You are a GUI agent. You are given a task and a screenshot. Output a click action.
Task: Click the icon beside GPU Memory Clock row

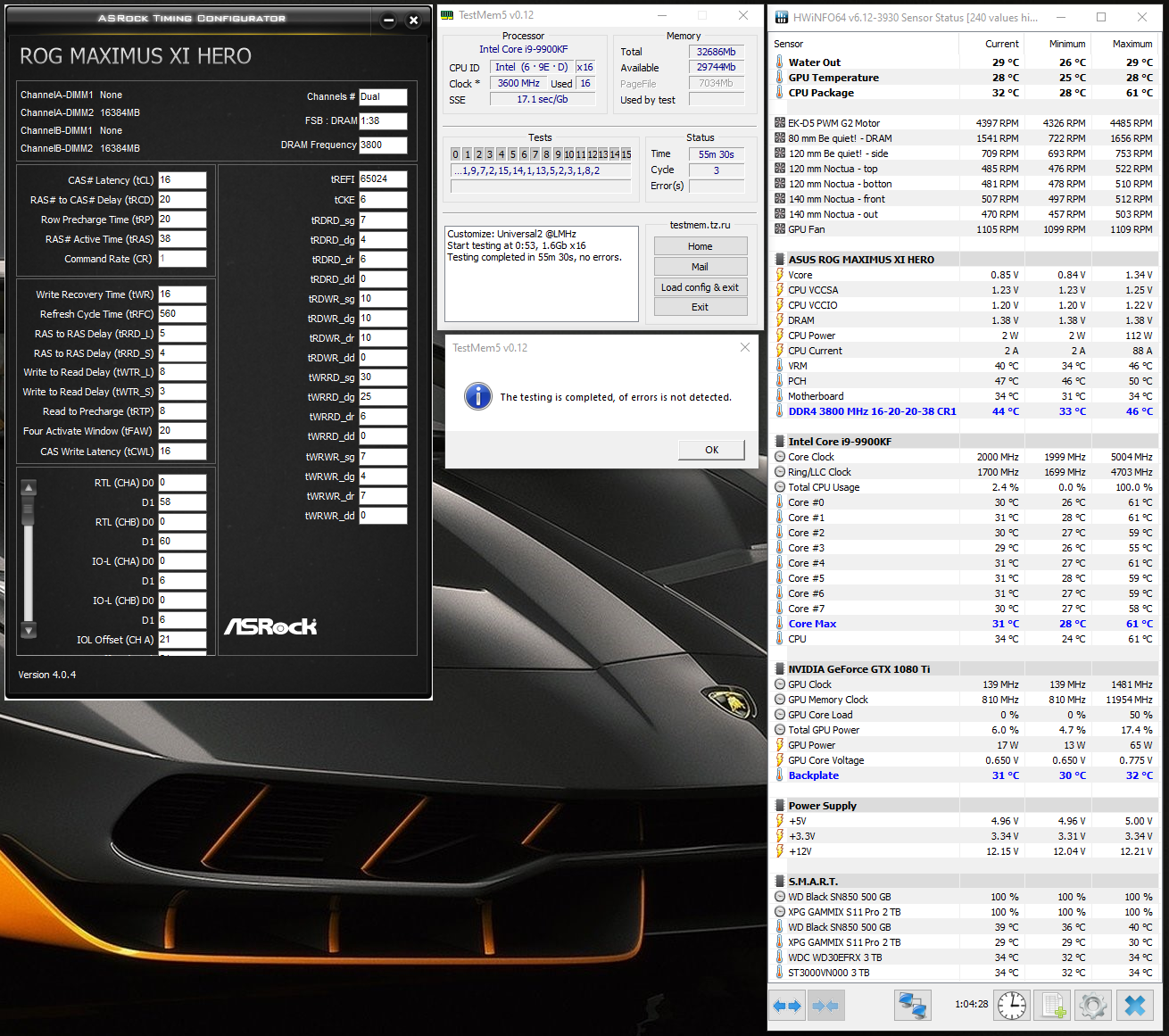(780, 700)
